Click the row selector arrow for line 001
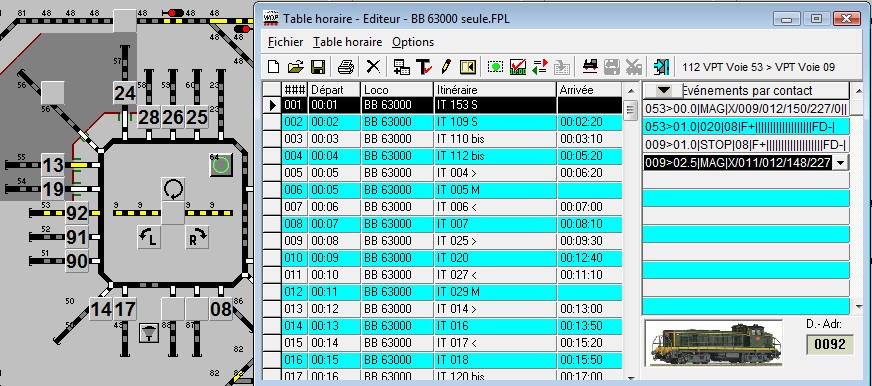872x386 pixels. (272, 105)
